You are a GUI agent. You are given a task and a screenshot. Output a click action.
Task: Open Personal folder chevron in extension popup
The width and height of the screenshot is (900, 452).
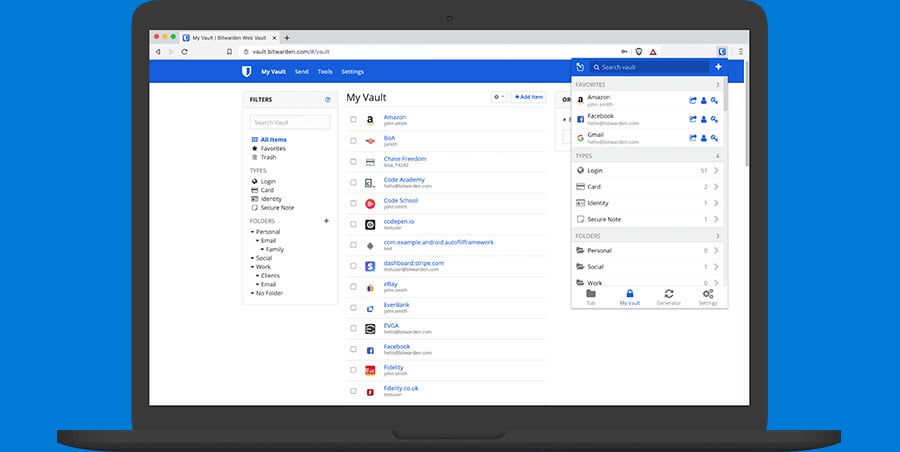(716, 250)
